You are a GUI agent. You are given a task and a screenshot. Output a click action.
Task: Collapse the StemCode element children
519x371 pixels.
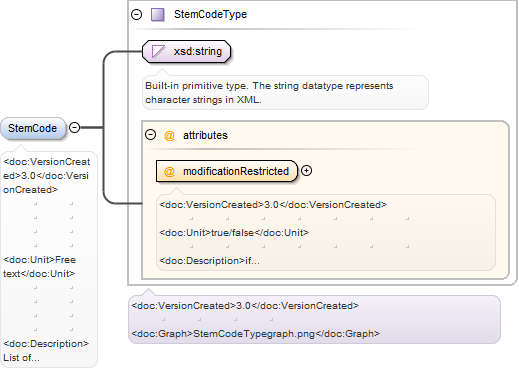[74, 127]
